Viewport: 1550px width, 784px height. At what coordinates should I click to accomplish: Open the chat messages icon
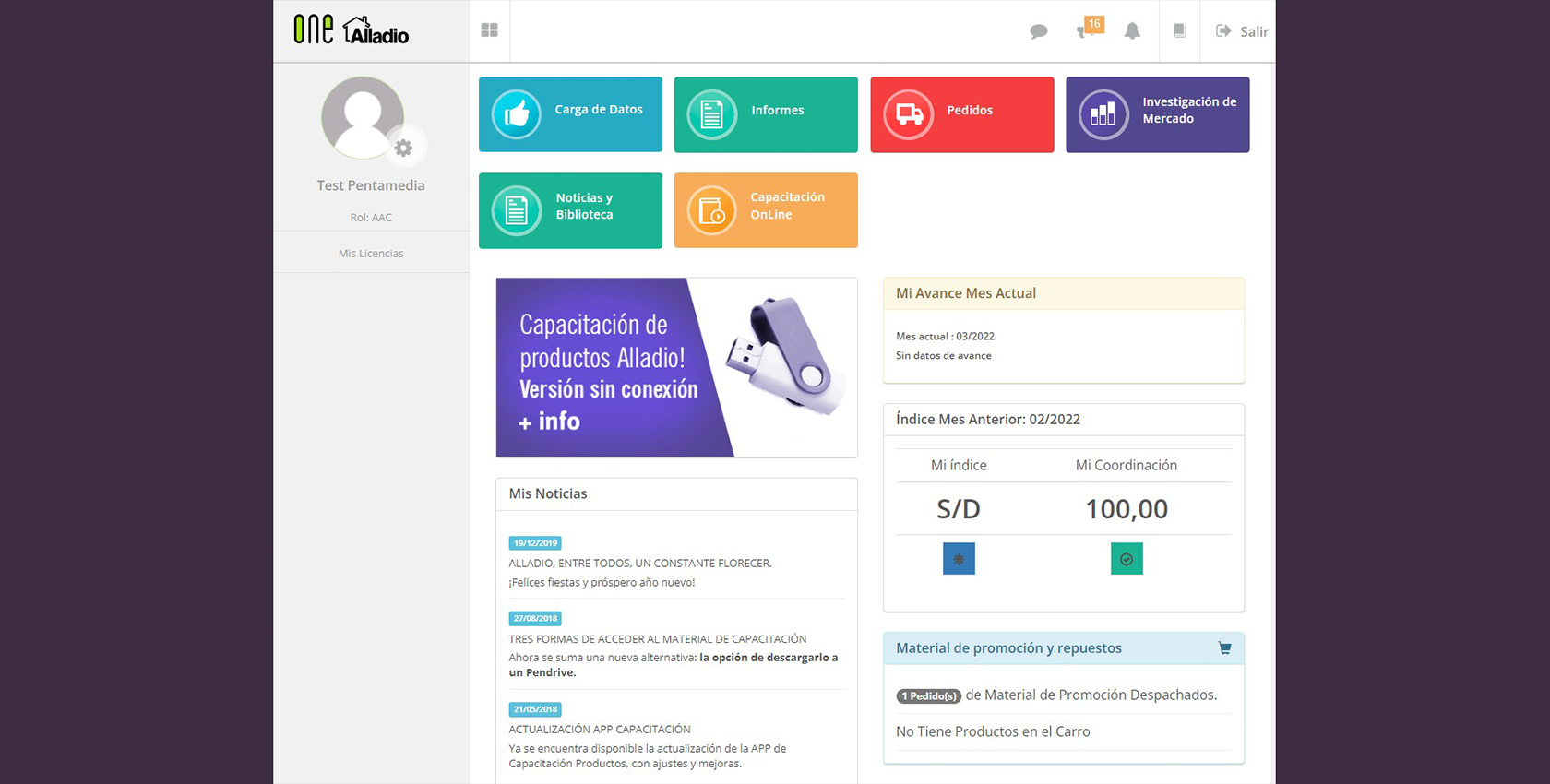pyautogui.click(x=1039, y=31)
